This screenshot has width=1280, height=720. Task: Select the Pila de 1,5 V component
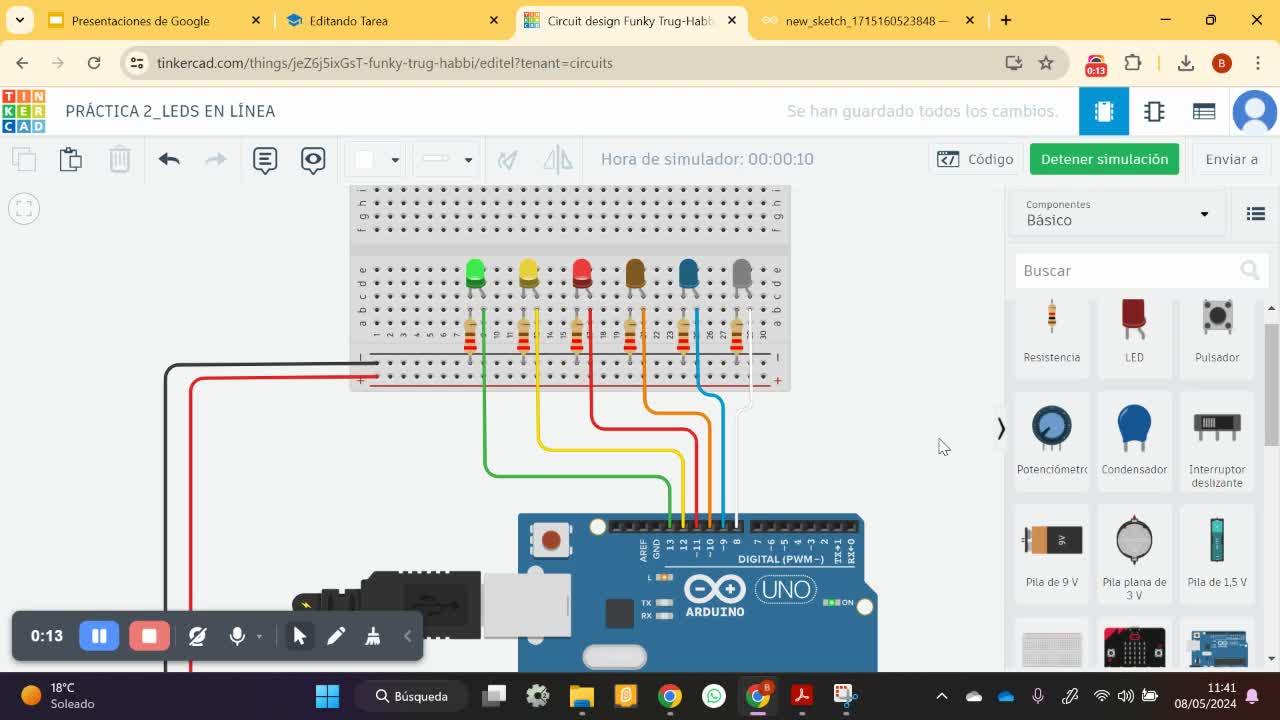point(1217,555)
